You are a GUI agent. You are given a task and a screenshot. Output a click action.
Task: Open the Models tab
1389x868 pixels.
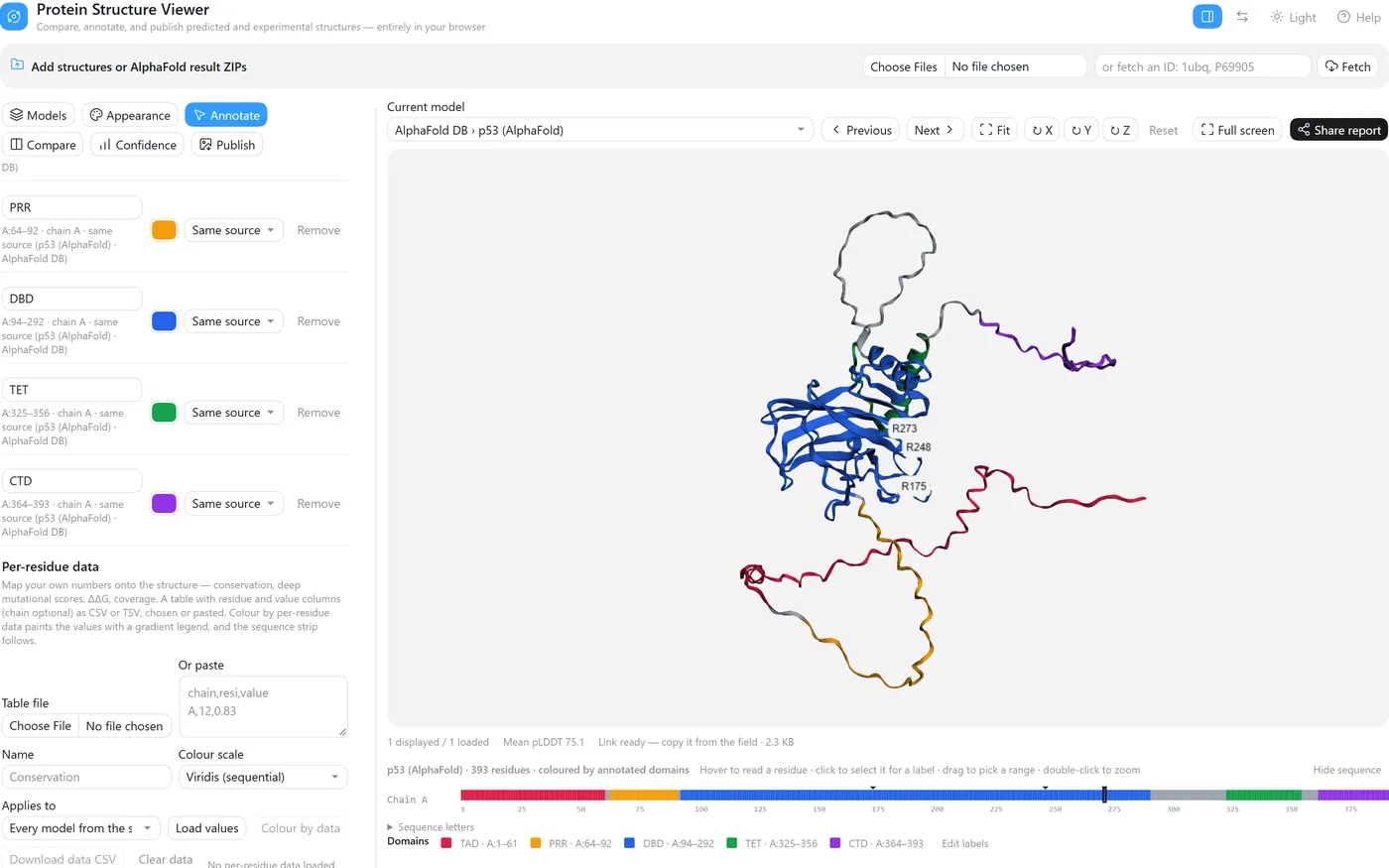tap(39, 115)
